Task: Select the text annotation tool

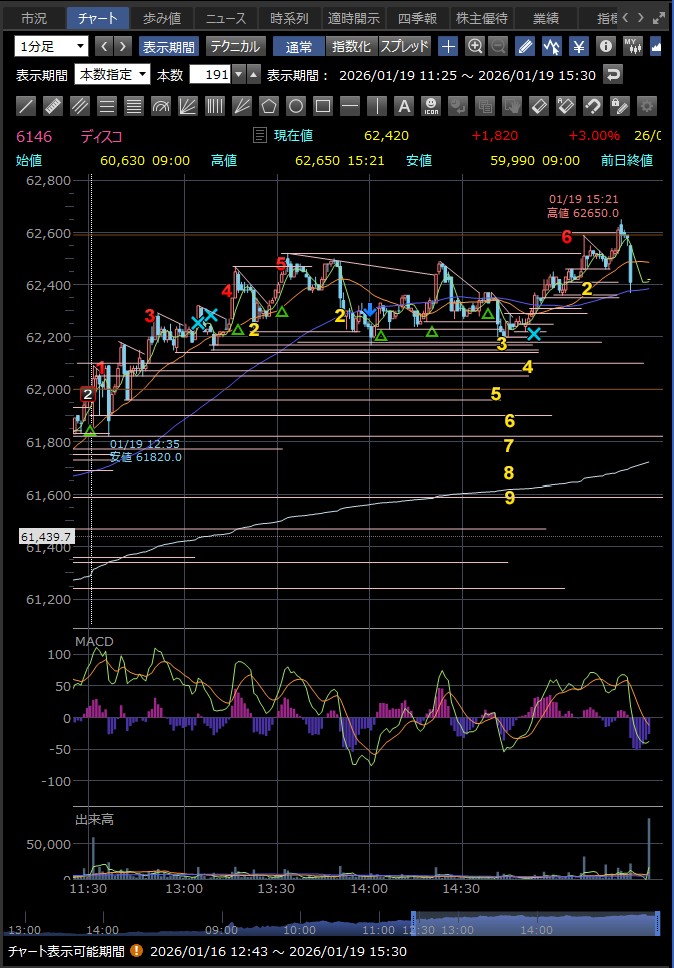Action: 403,106
